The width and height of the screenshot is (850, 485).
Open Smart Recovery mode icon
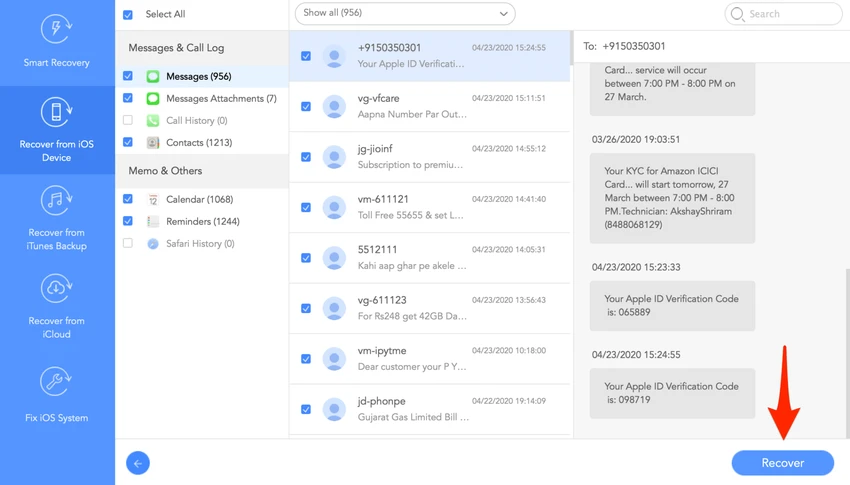[x=56, y=29]
